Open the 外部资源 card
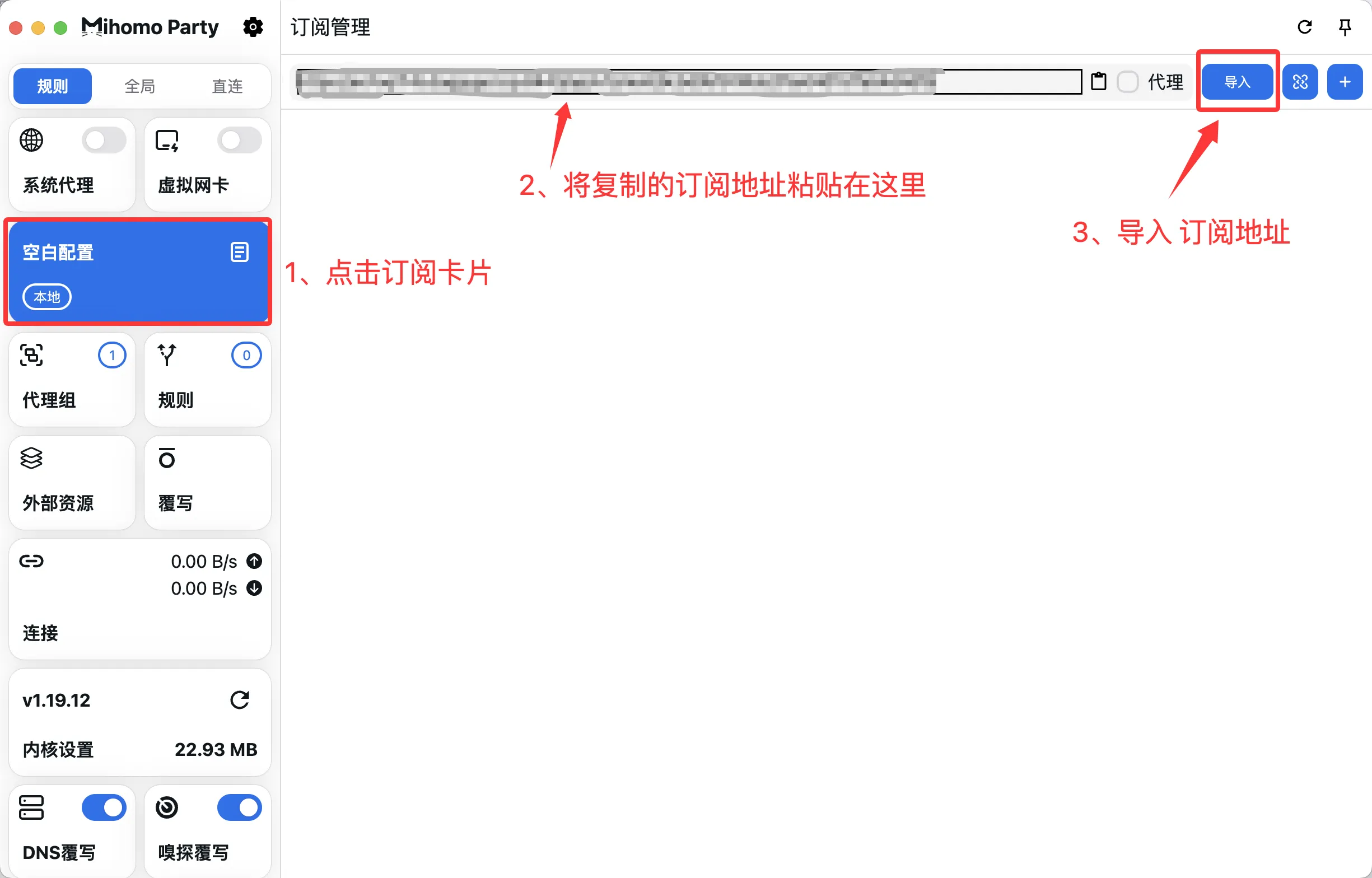The height and width of the screenshot is (878, 1372). 72,482
